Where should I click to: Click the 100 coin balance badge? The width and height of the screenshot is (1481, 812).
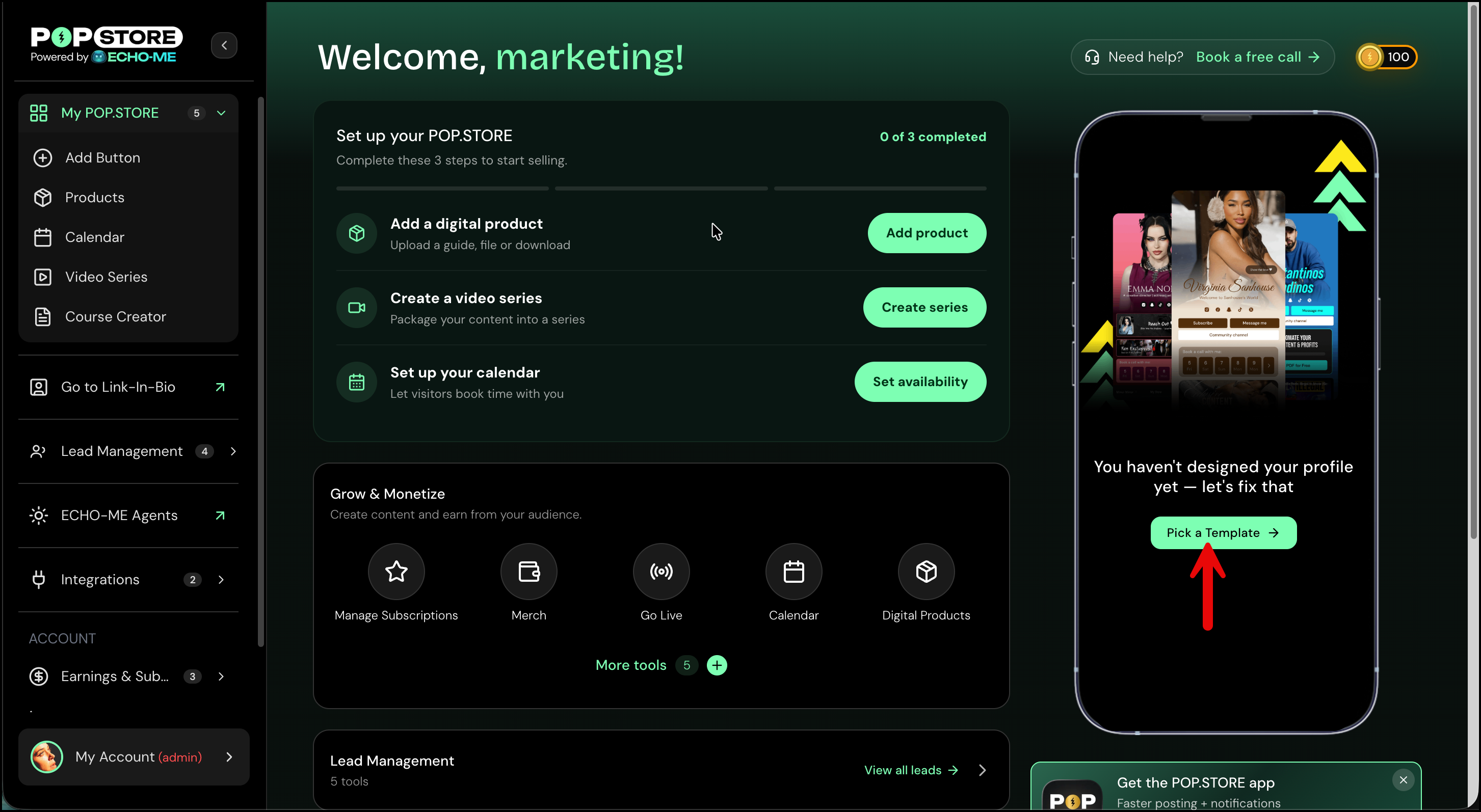point(1387,57)
